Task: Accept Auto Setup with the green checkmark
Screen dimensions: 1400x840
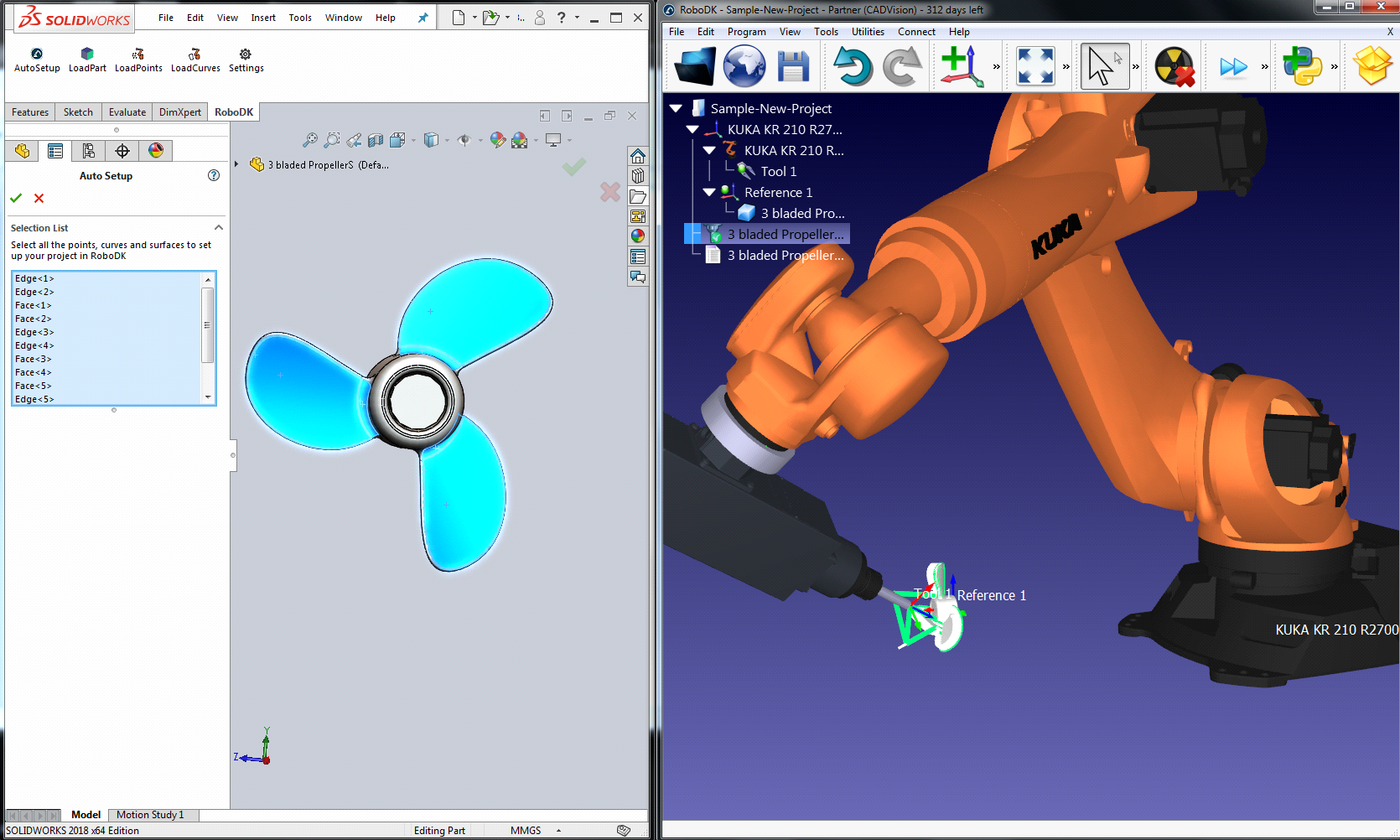Action: 16,198
